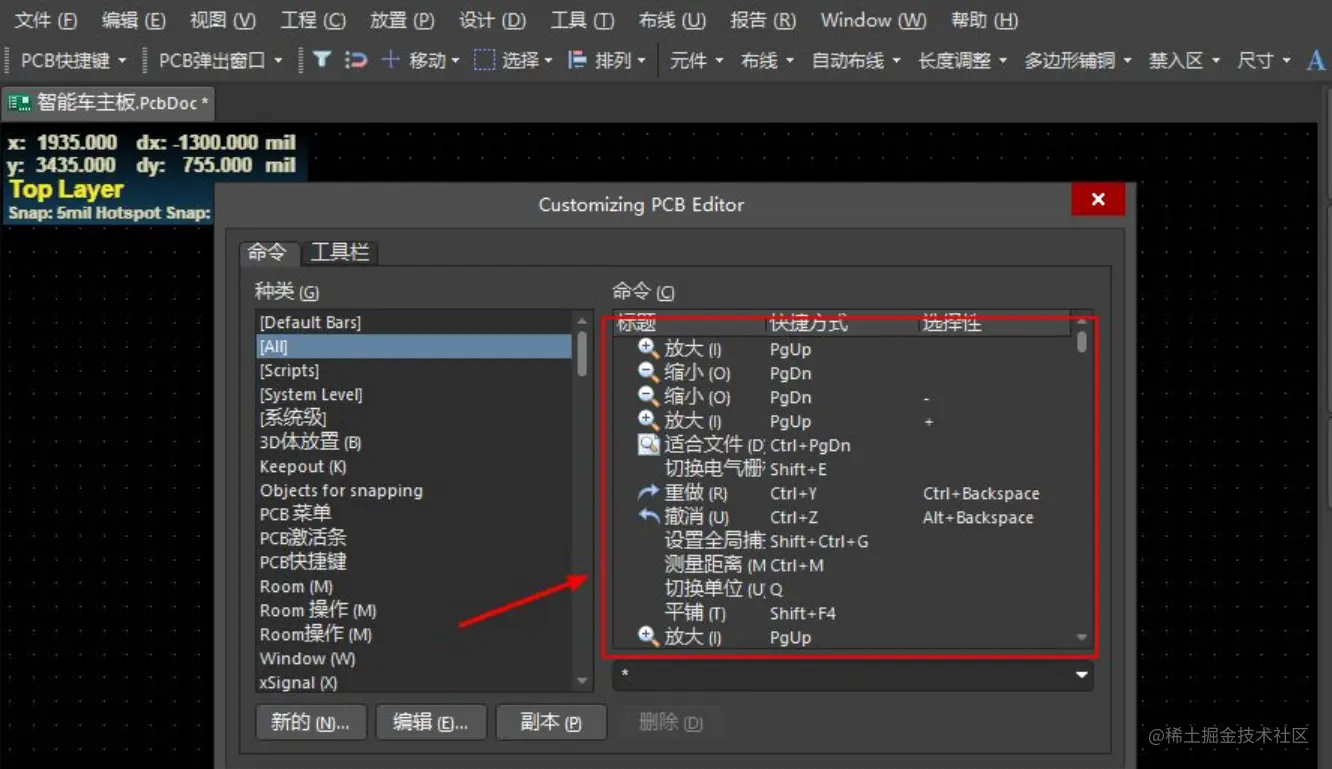Click the 选择性 column header

pyautogui.click(x=995, y=323)
